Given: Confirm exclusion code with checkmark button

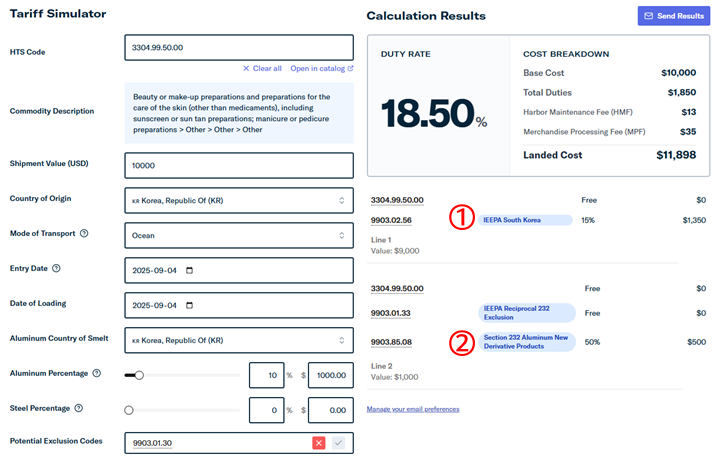Looking at the screenshot, I should (338, 443).
